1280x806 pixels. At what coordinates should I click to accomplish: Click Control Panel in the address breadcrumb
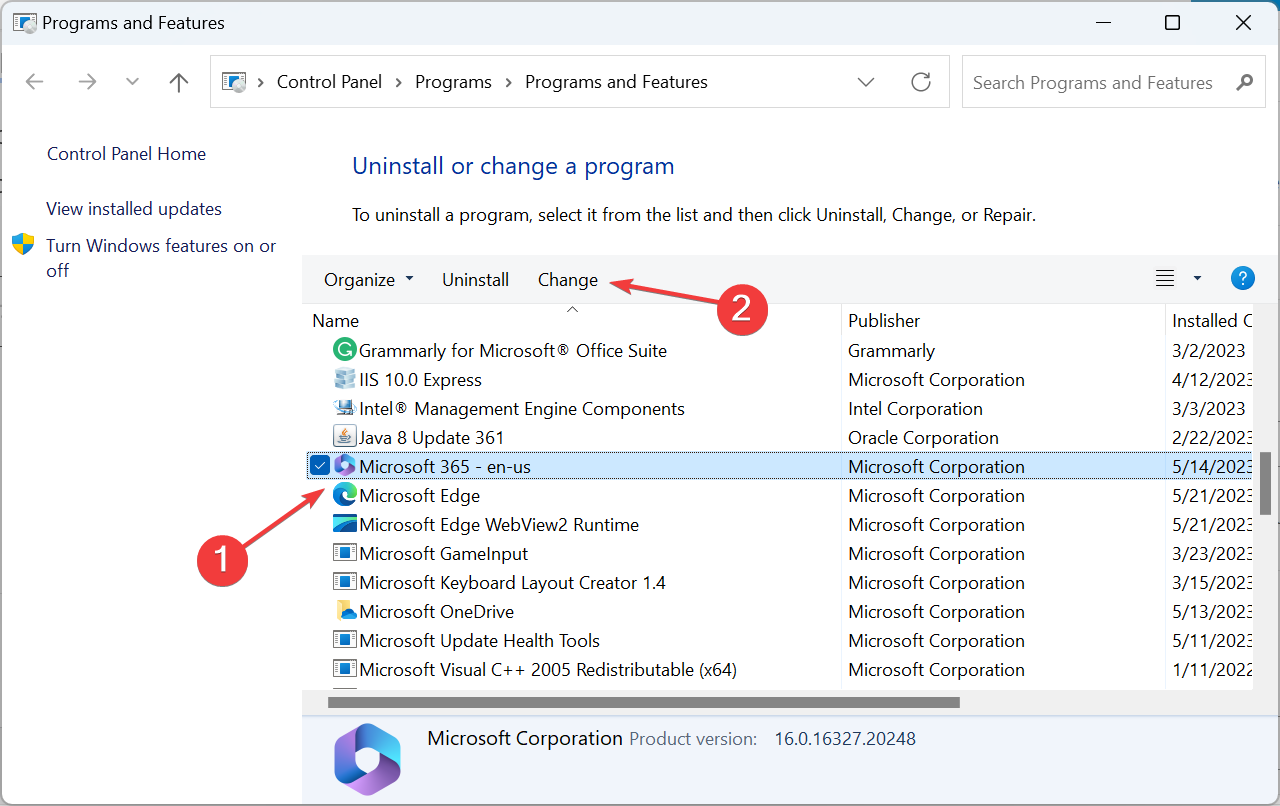[x=329, y=82]
